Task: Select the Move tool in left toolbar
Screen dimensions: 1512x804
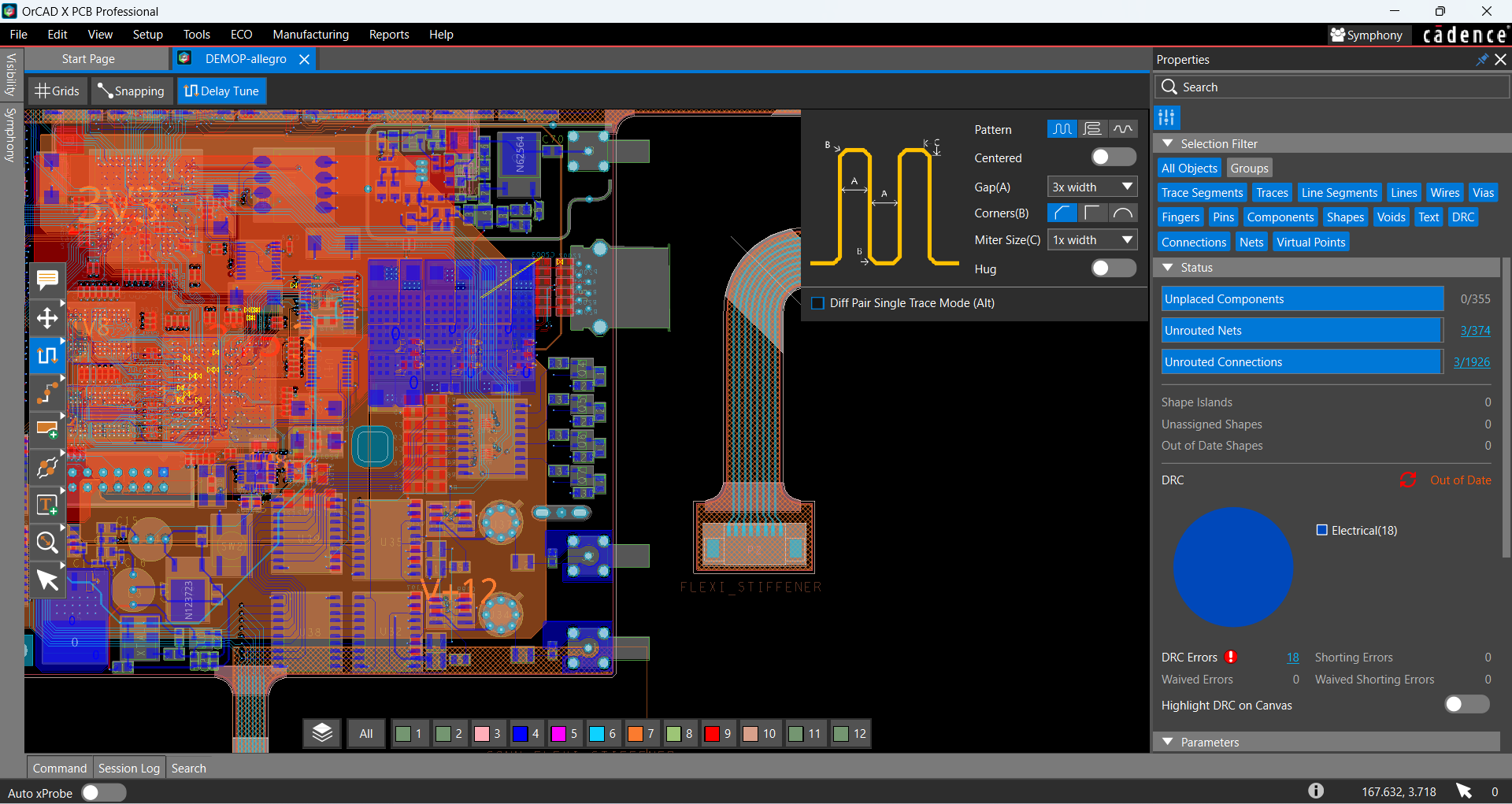Action: click(x=47, y=318)
